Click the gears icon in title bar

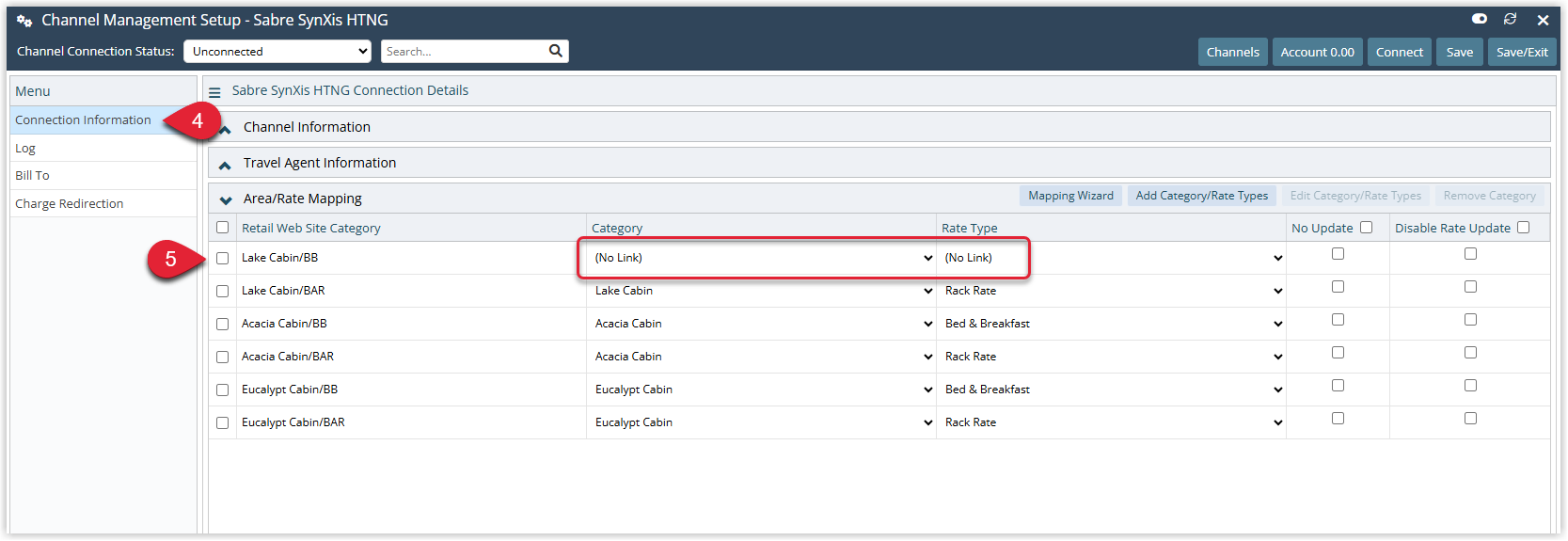pos(24,21)
